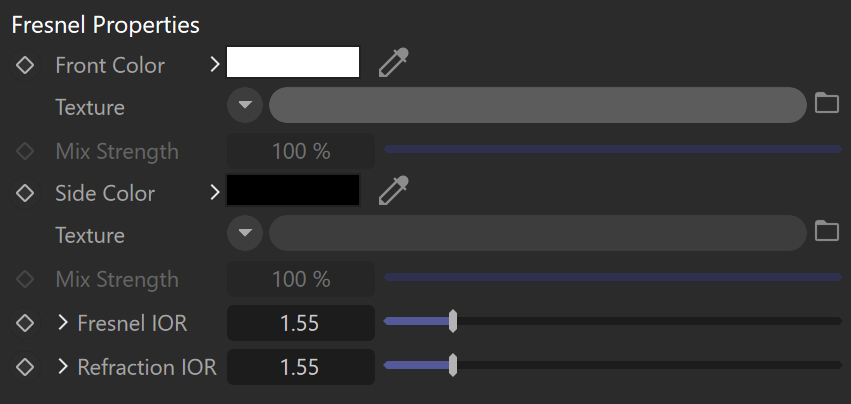Screen dimensions: 851x404
Task: Open the white Front Color swatch
Action: pos(293,62)
